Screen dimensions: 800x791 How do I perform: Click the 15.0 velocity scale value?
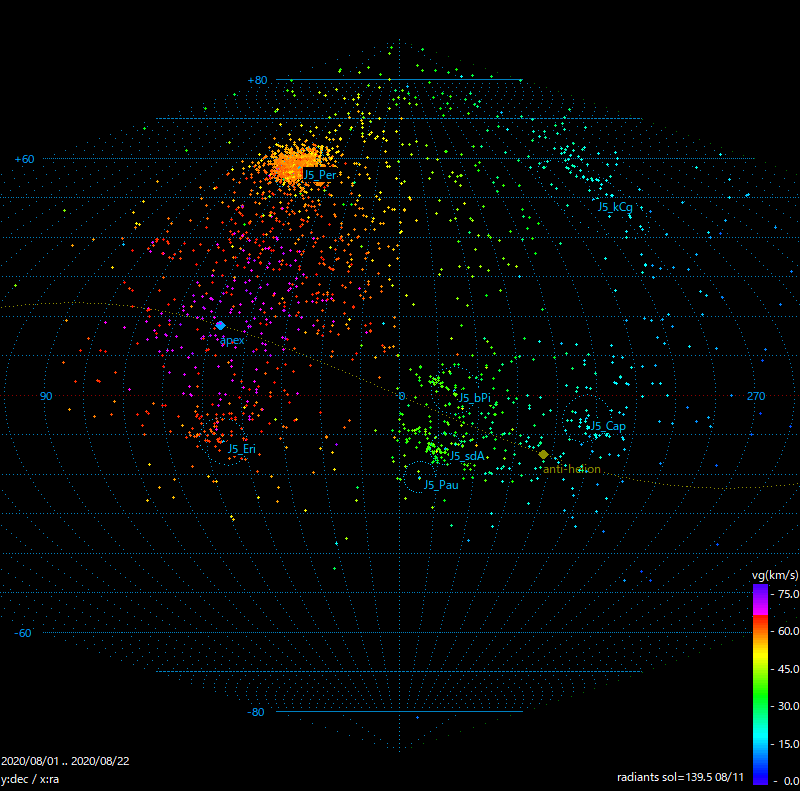[x=788, y=744]
